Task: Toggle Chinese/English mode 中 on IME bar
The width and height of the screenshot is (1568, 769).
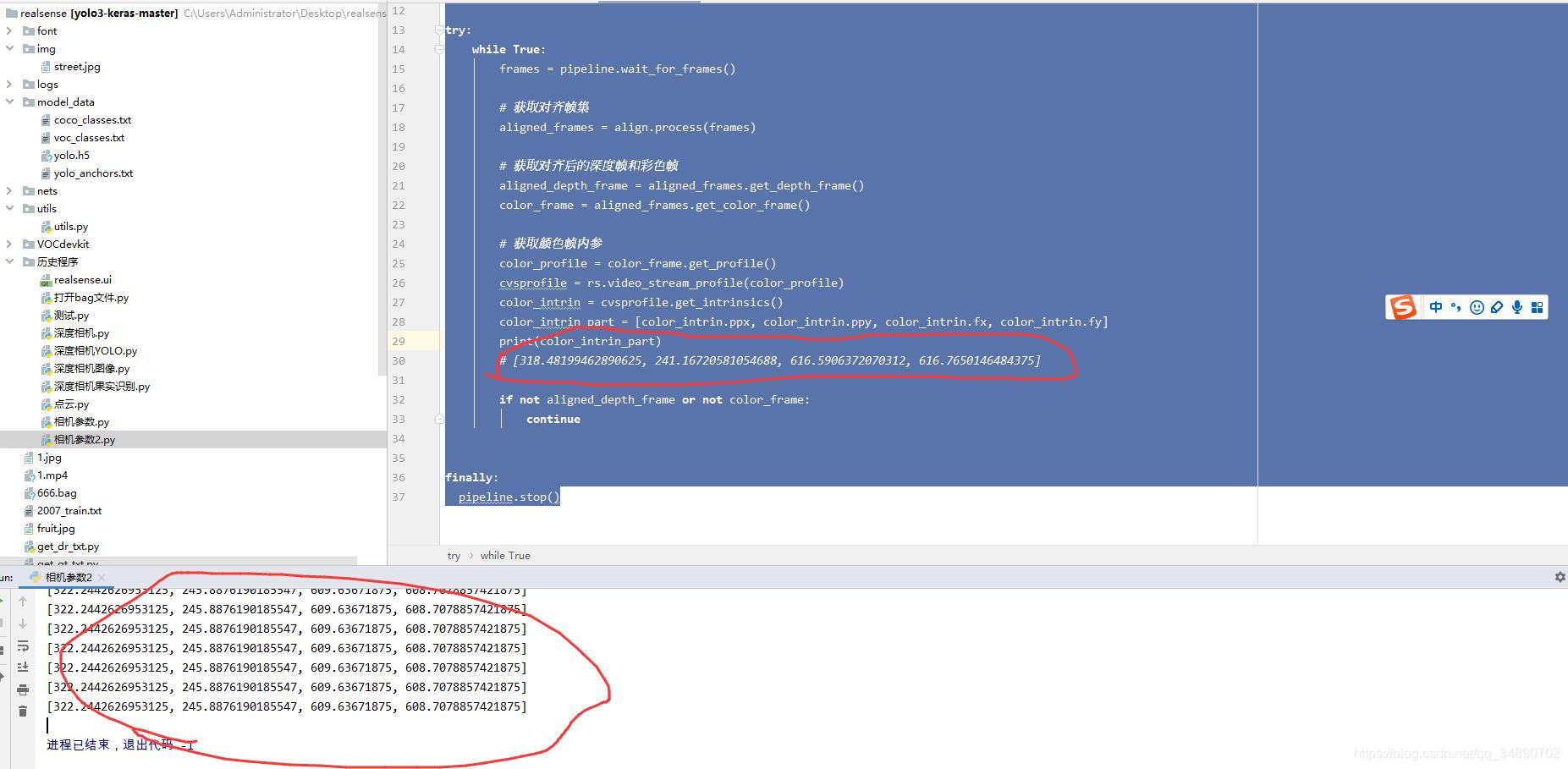Action: [1436, 307]
